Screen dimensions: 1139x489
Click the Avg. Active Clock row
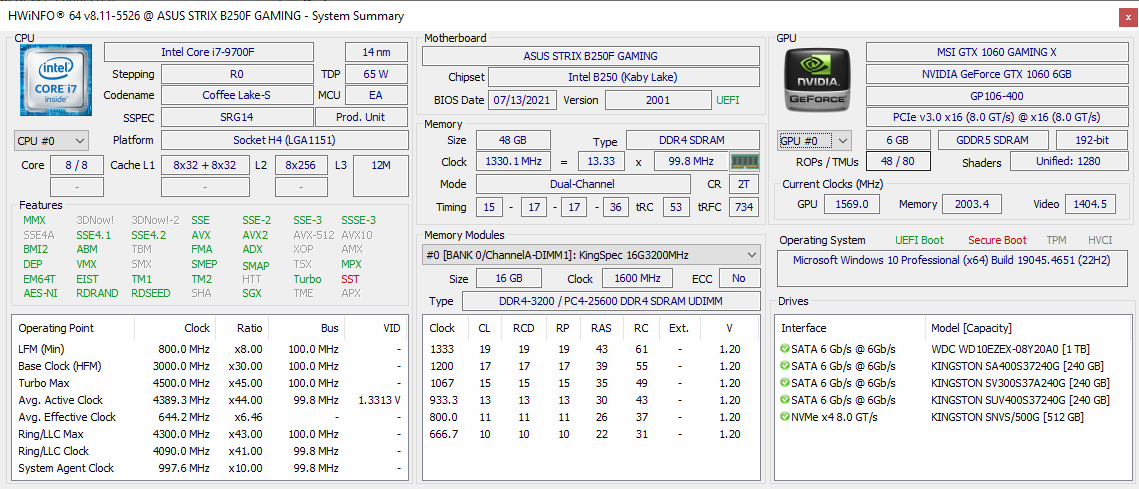(209, 400)
